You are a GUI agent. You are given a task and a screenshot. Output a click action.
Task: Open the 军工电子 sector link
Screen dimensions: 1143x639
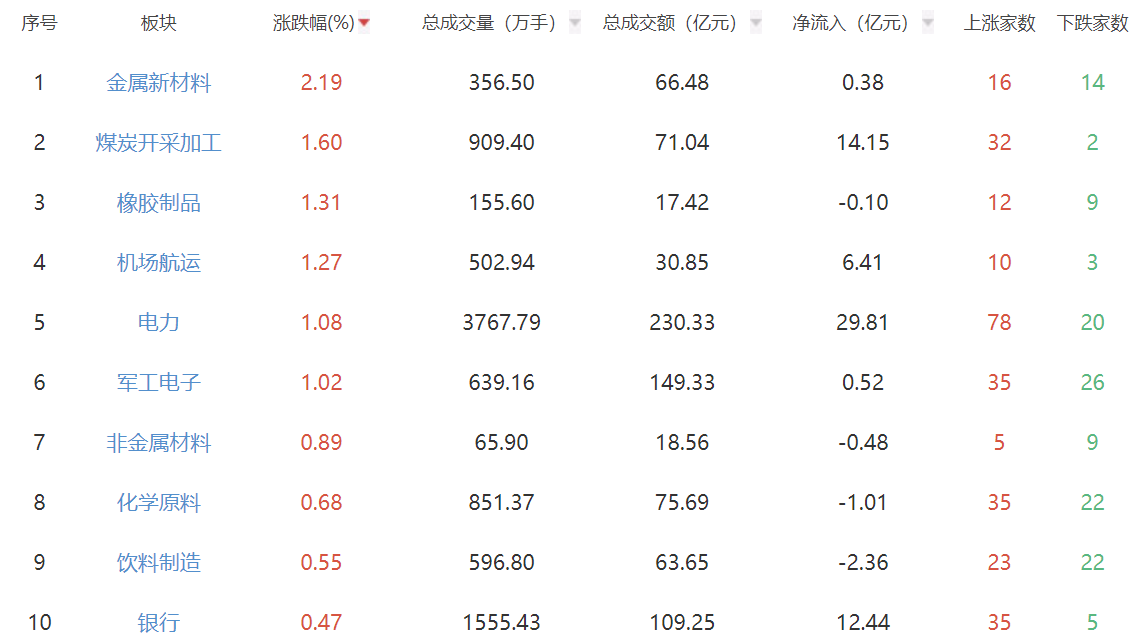click(158, 383)
